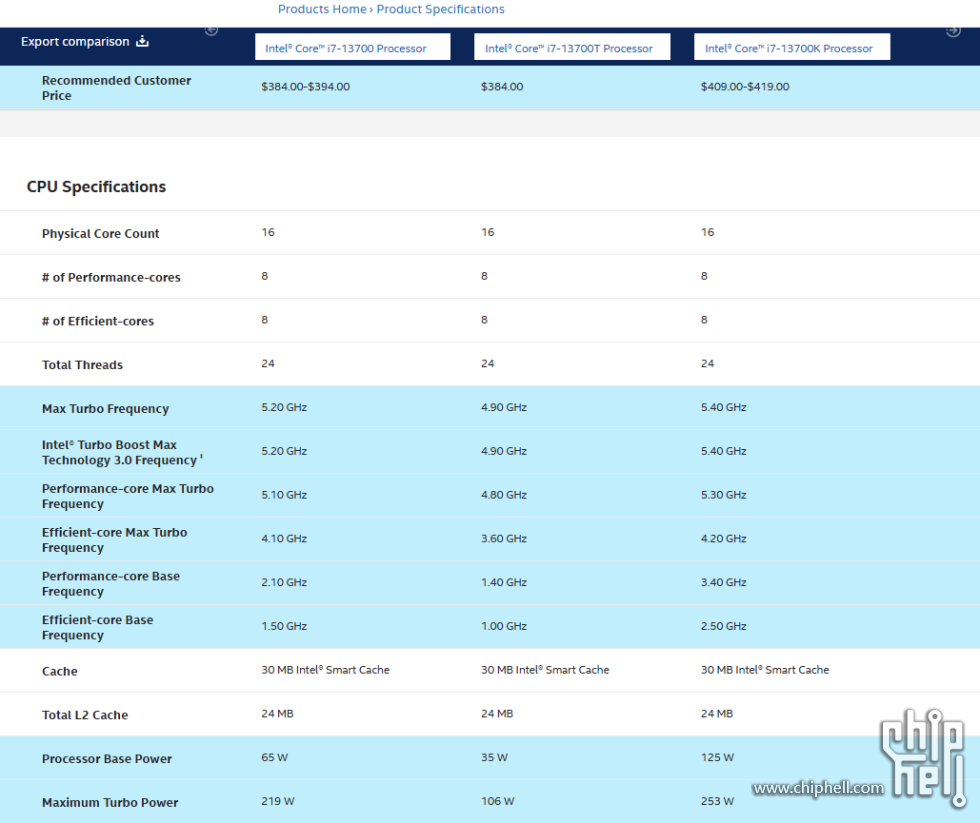Click the 35 W base power value
The height and width of the screenshot is (823, 980).
click(494, 757)
